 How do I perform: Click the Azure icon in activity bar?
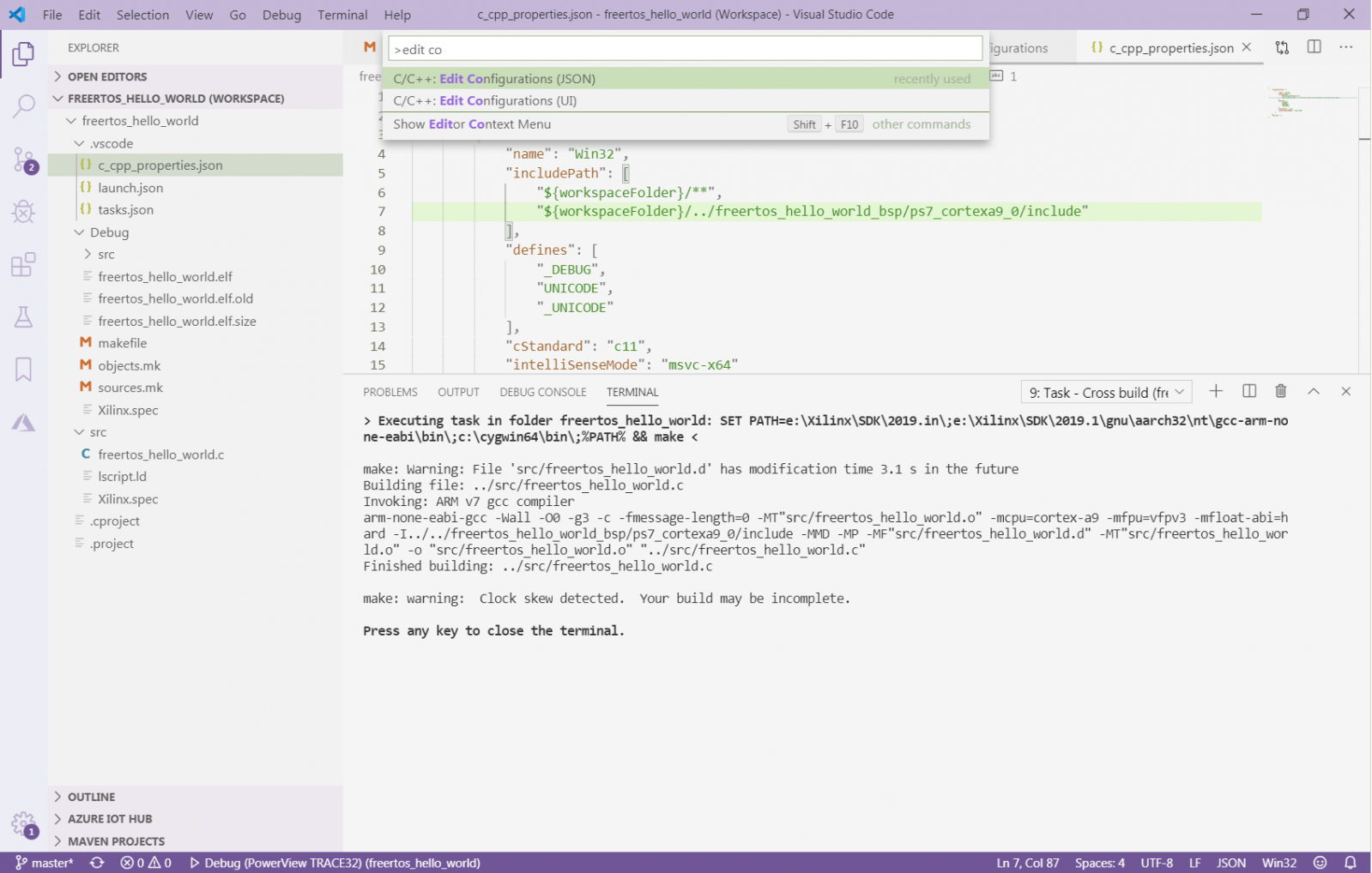pyautogui.click(x=23, y=423)
